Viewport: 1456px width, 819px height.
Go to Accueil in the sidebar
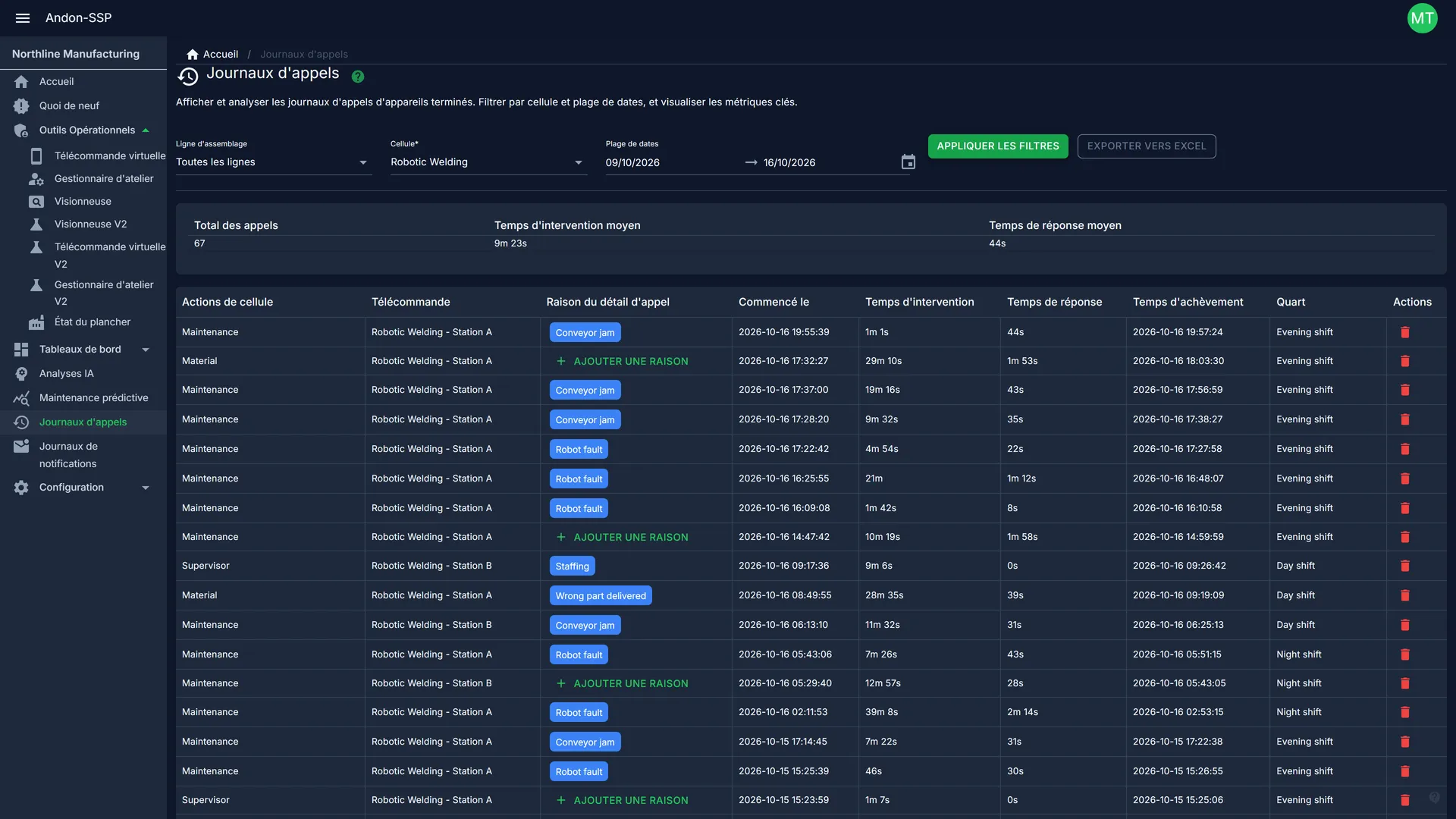tap(83, 82)
